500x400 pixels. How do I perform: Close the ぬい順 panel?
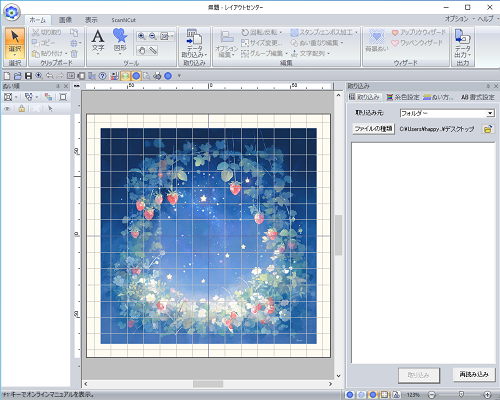tap(66, 86)
